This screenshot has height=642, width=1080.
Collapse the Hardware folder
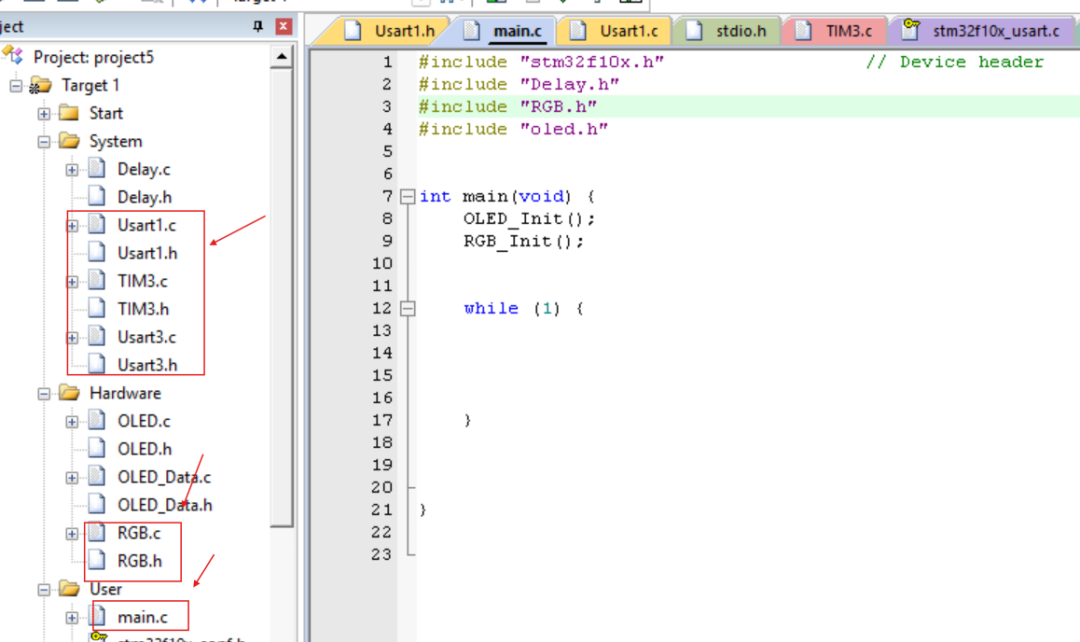pos(44,394)
